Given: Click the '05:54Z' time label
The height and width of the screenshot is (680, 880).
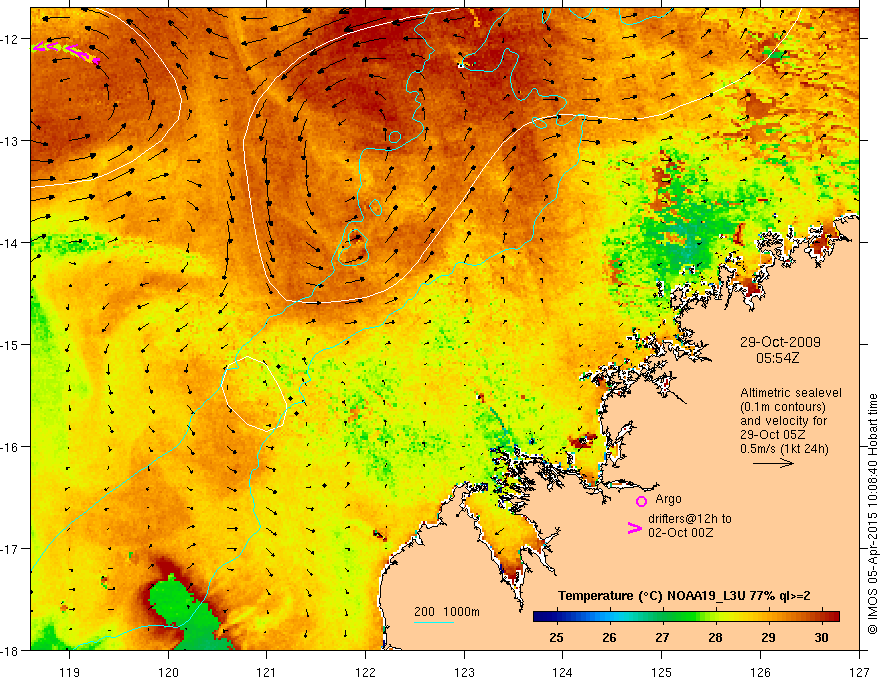Looking at the screenshot, I should coord(777,358).
